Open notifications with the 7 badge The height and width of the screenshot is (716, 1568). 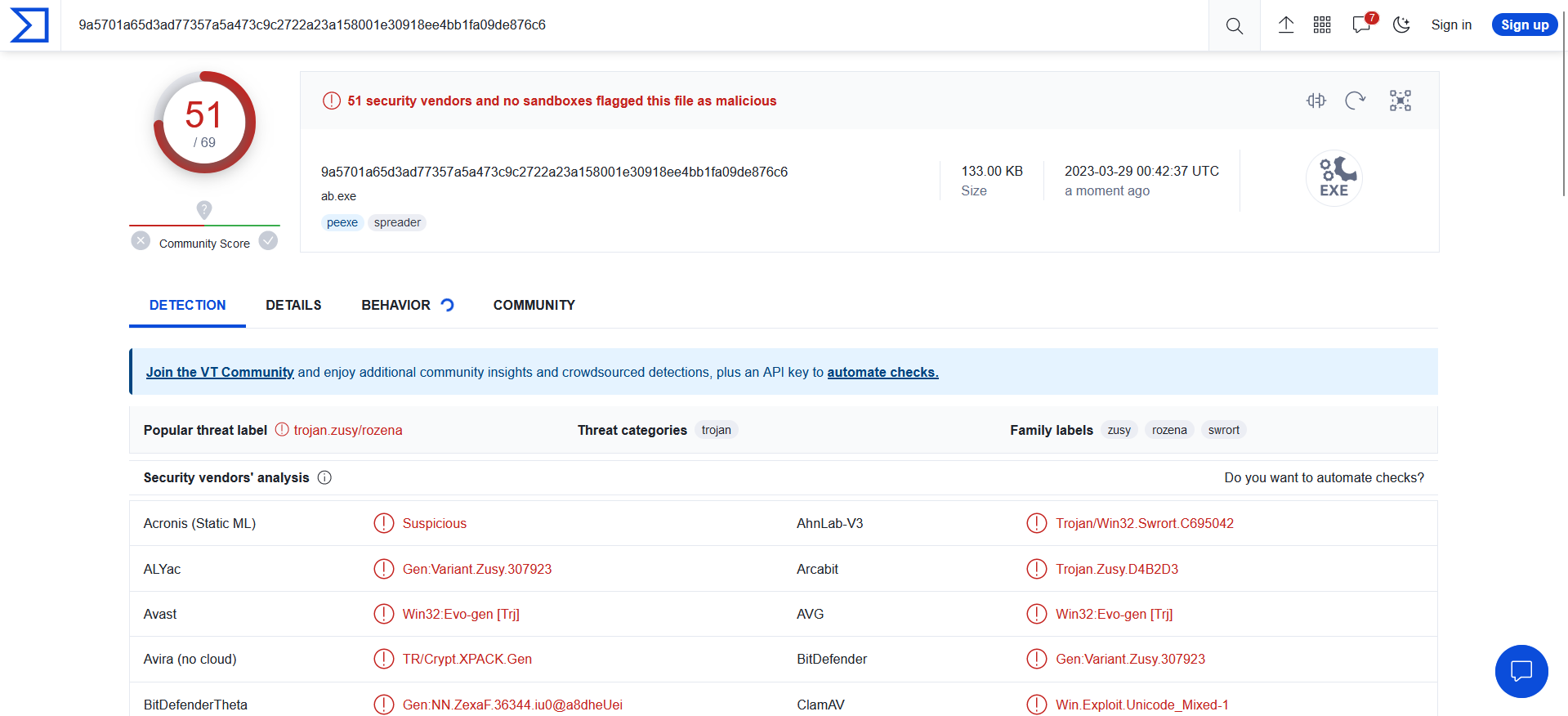pyautogui.click(x=1363, y=24)
